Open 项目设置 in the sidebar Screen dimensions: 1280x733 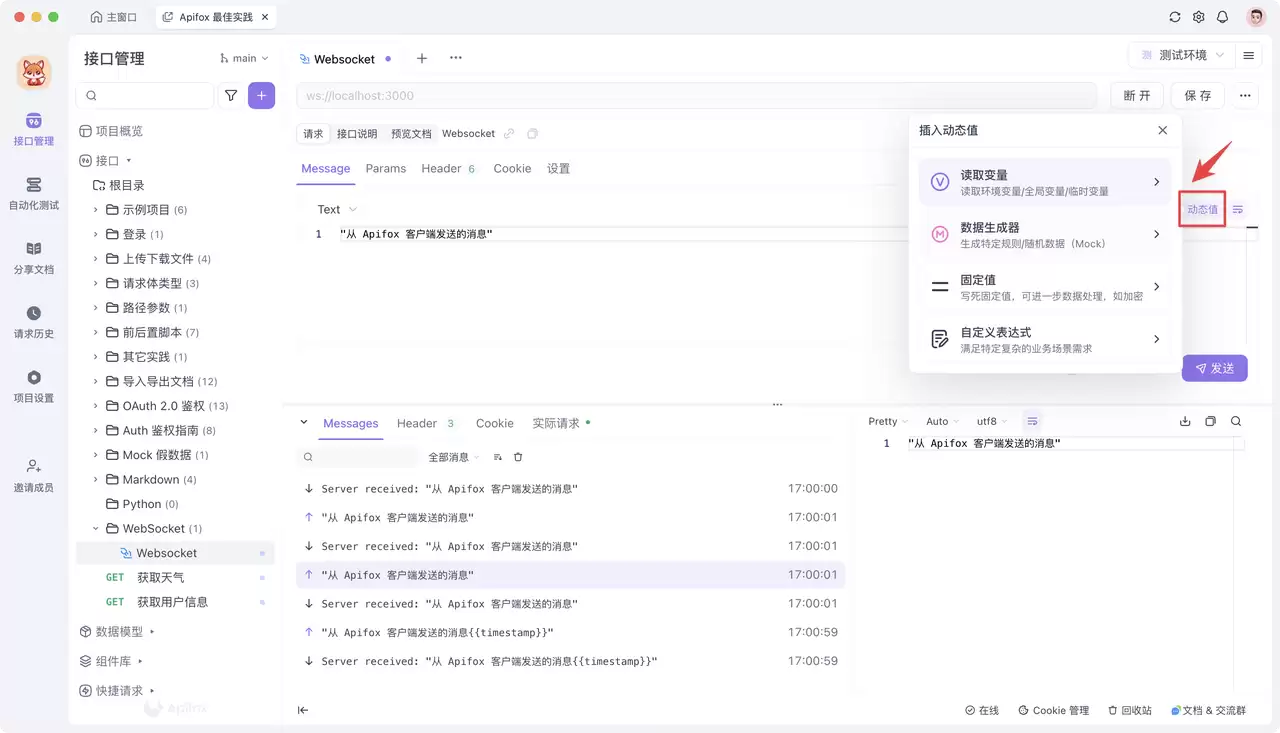[34, 386]
